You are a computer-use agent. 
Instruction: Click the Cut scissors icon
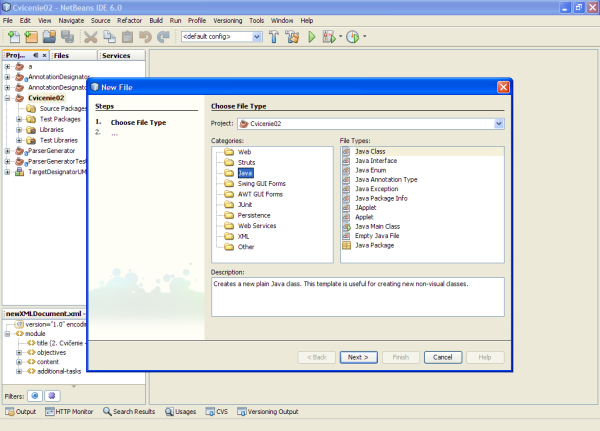pos(91,37)
